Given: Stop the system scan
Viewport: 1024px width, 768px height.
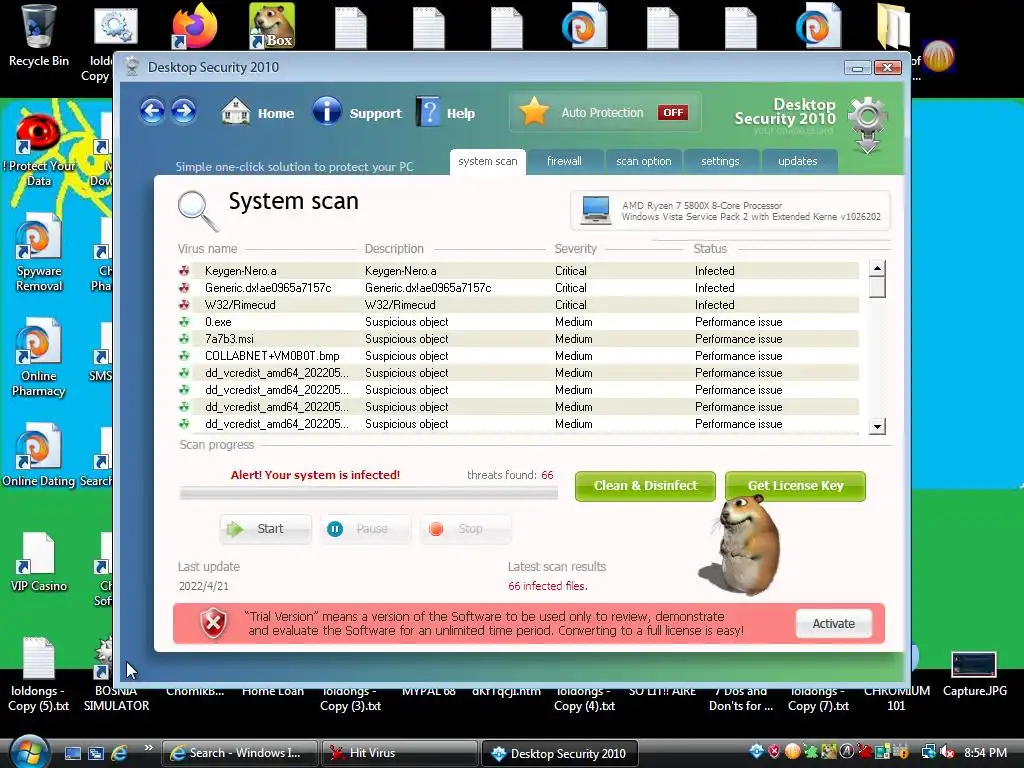Looking at the screenshot, I should pos(466,529).
